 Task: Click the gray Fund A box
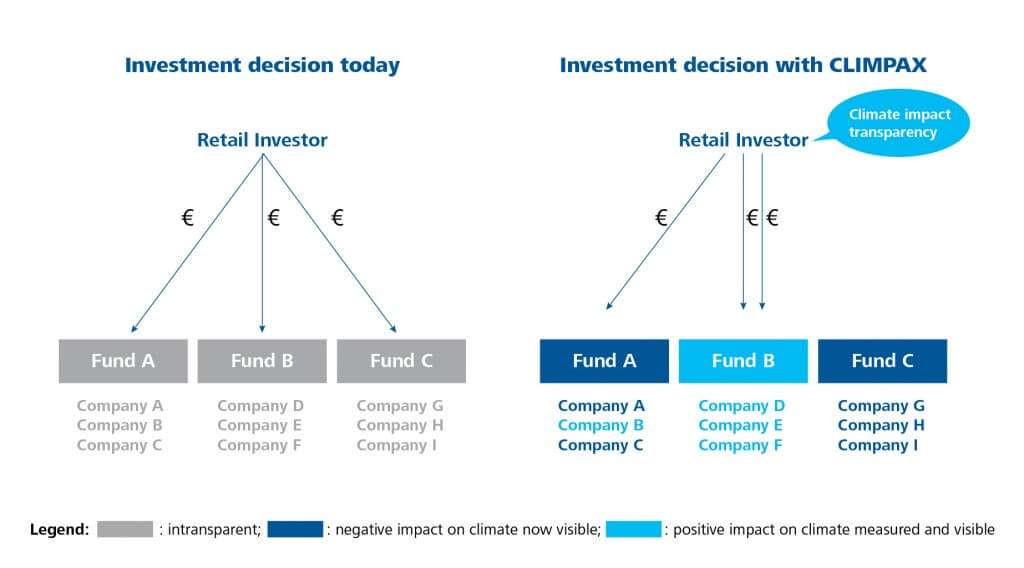(x=123, y=361)
